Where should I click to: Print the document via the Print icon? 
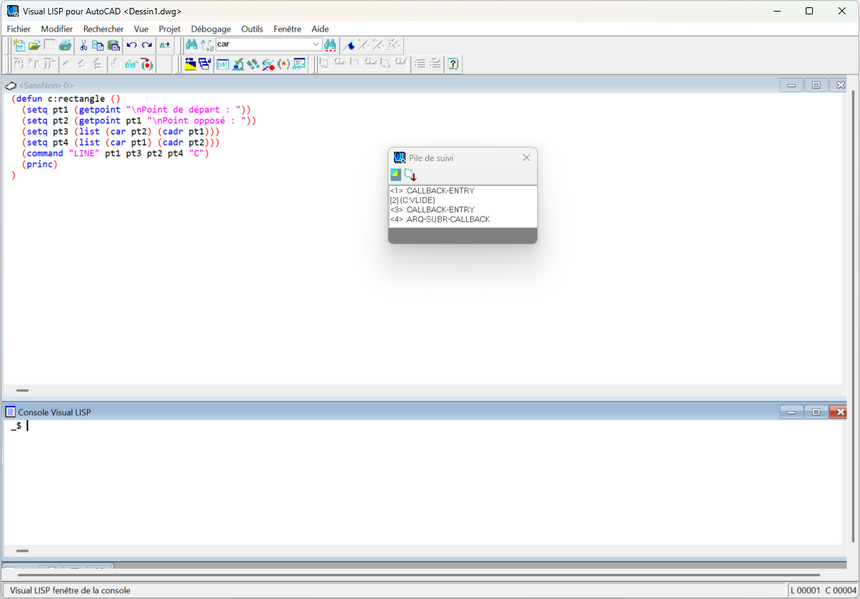point(66,45)
